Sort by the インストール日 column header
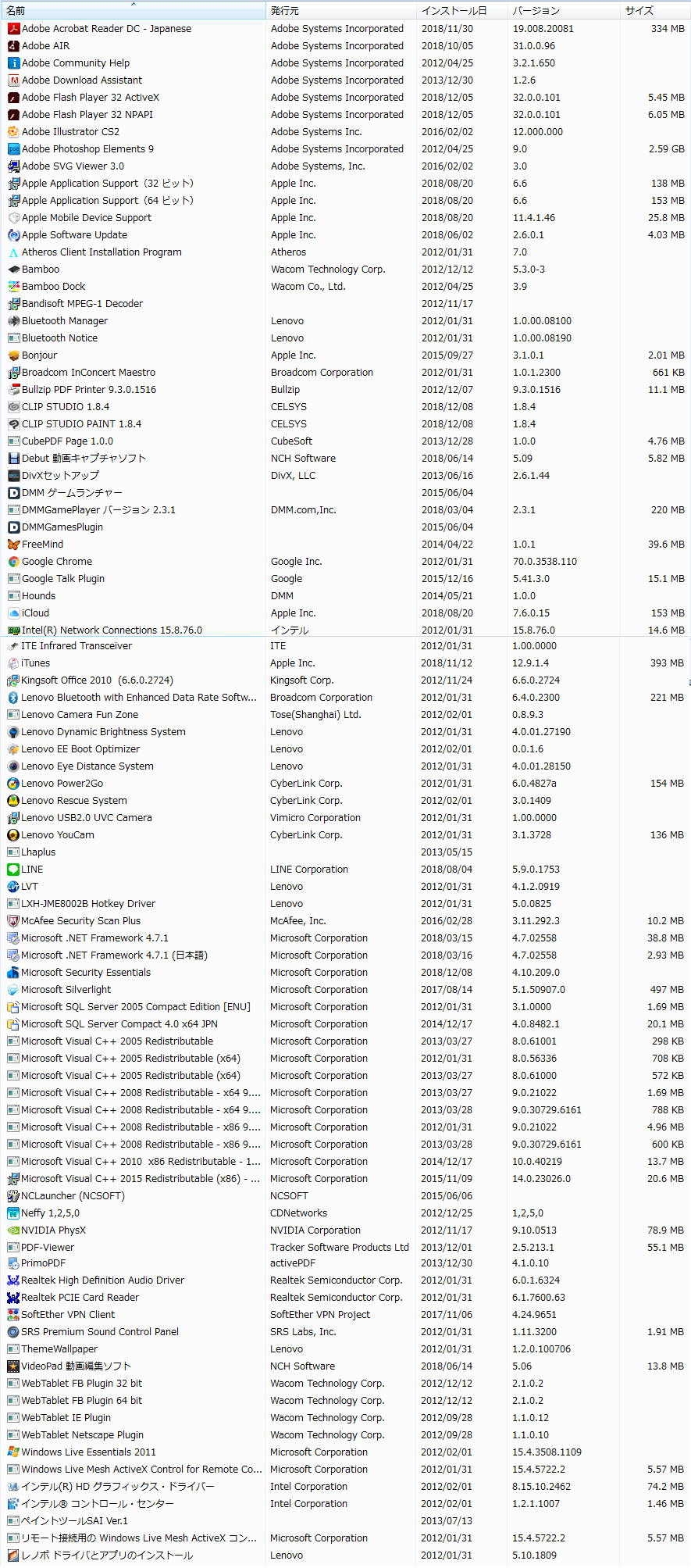 [461, 10]
